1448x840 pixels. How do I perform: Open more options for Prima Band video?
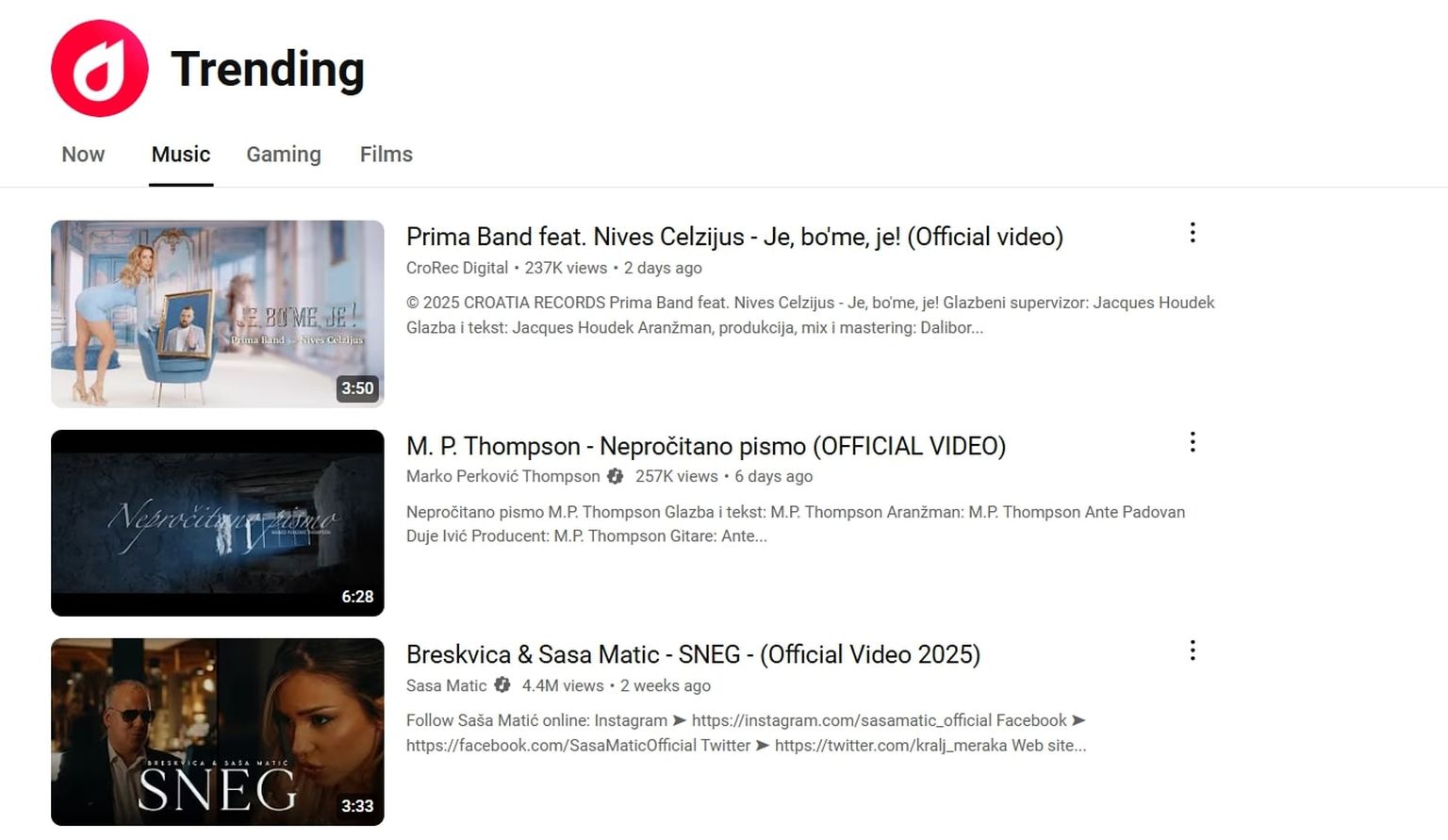(1193, 233)
